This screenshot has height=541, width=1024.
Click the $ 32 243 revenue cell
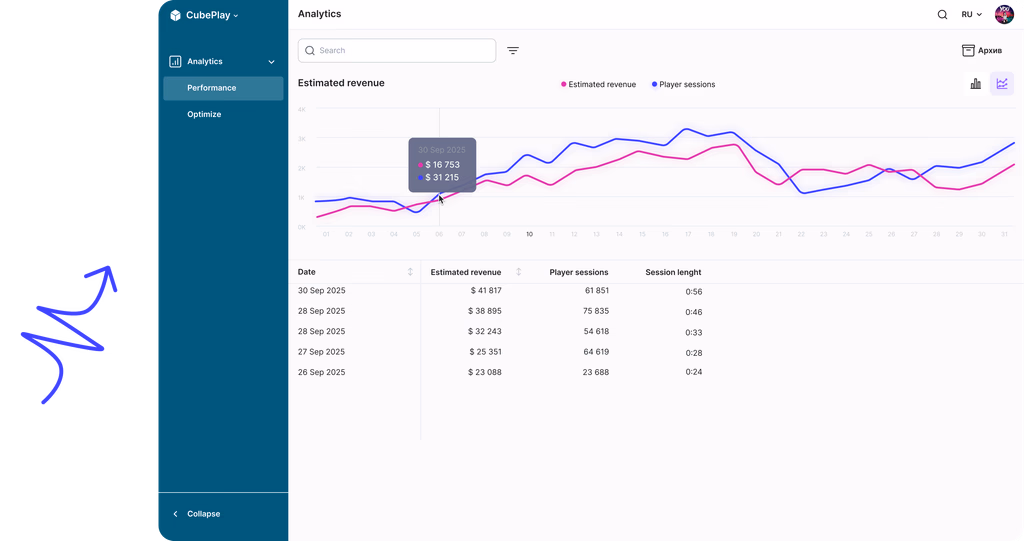485,331
